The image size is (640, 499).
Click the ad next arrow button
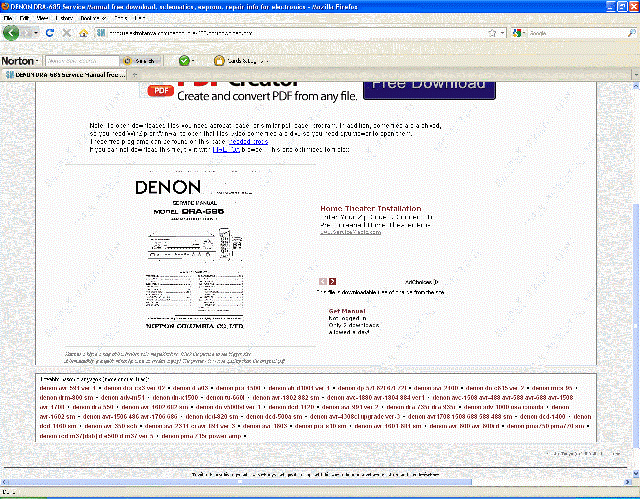tap(332, 282)
